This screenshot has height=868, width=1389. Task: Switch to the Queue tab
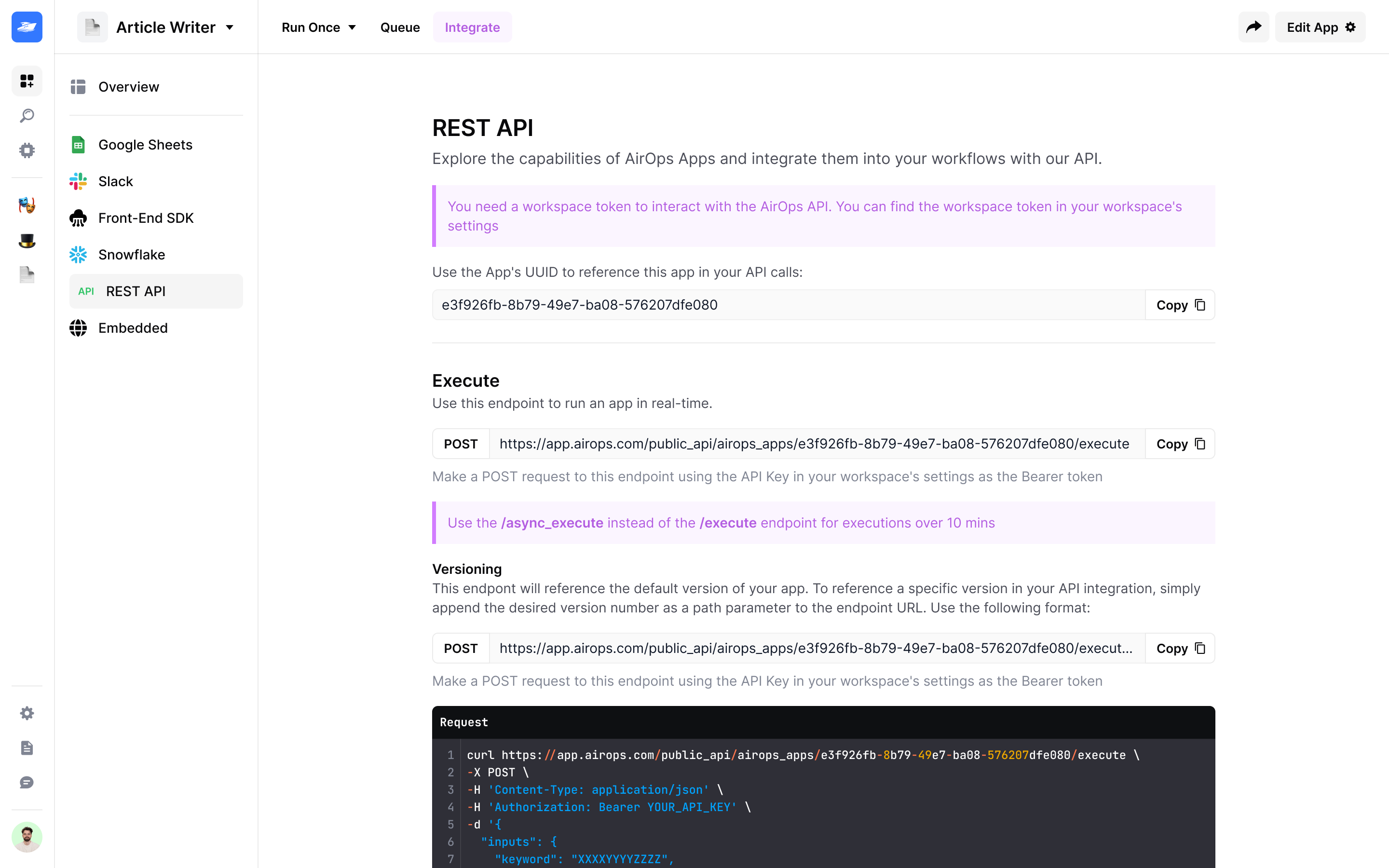399,27
